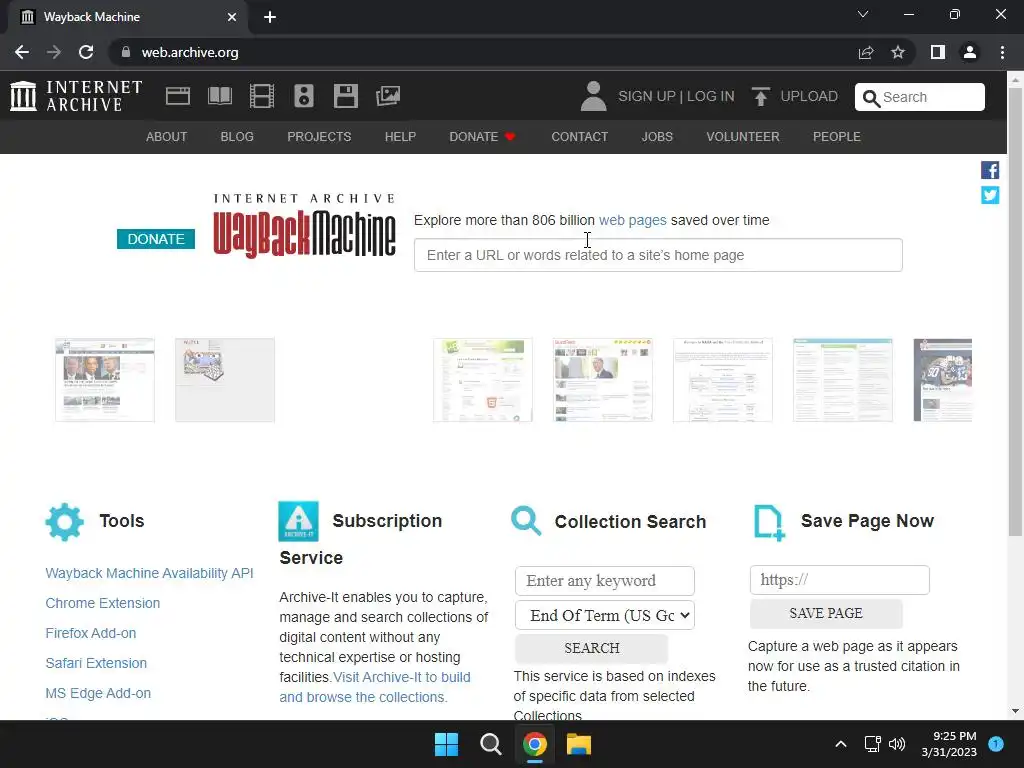
Task: Open the HELP menu item
Action: click(400, 136)
